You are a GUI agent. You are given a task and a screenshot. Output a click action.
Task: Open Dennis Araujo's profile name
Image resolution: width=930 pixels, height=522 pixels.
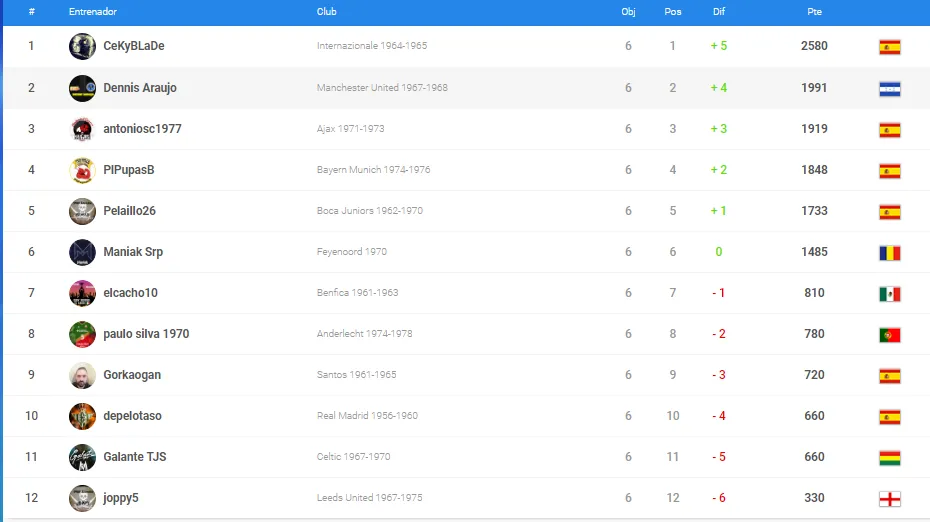pyautogui.click(x=140, y=88)
